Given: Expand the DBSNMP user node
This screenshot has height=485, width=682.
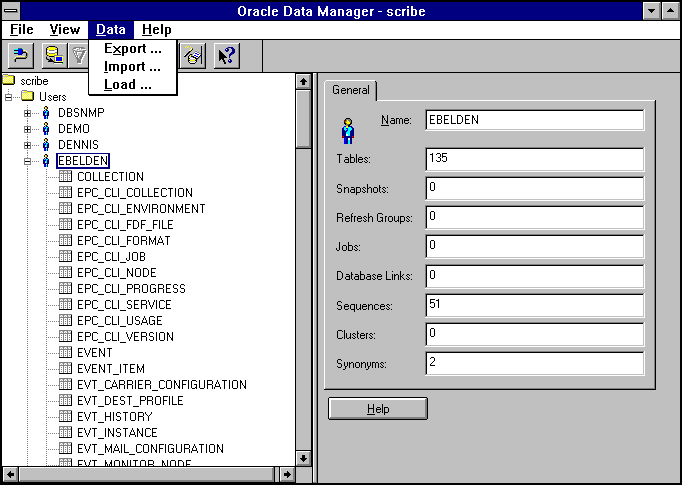Looking at the screenshot, I should tap(28, 113).
